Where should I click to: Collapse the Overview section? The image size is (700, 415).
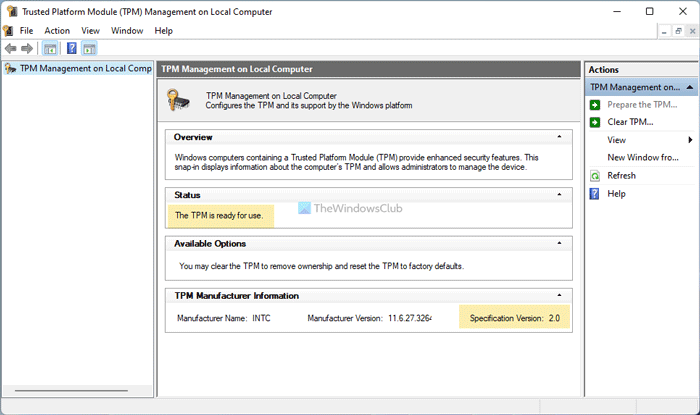coord(558,137)
